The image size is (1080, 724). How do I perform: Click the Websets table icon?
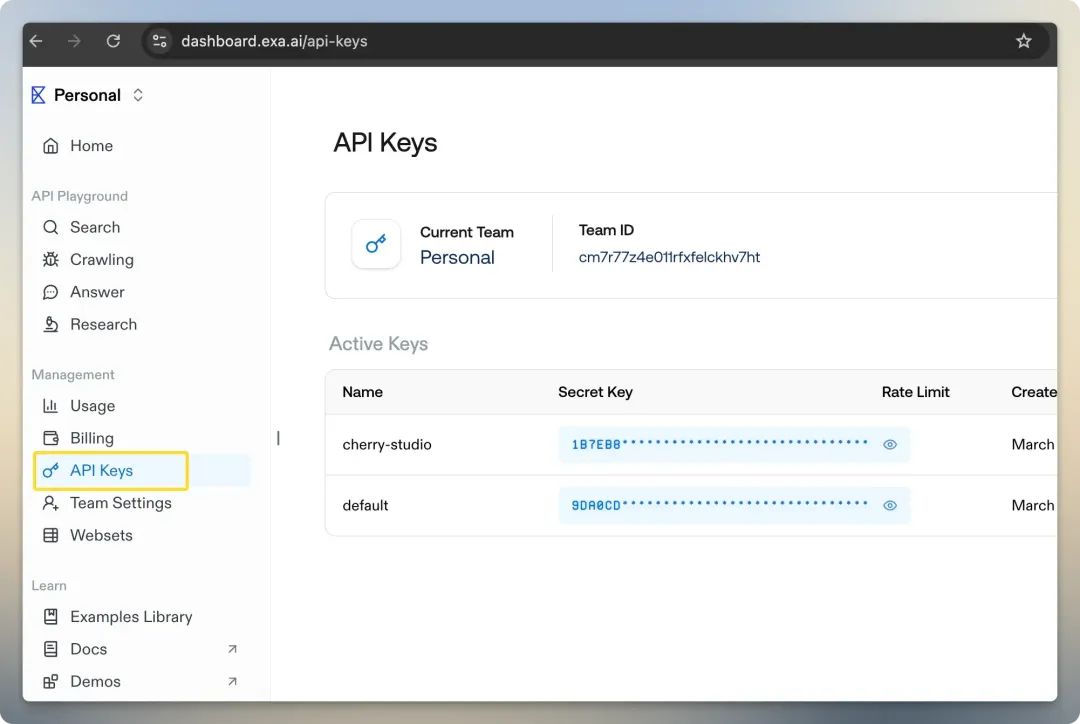[50, 535]
